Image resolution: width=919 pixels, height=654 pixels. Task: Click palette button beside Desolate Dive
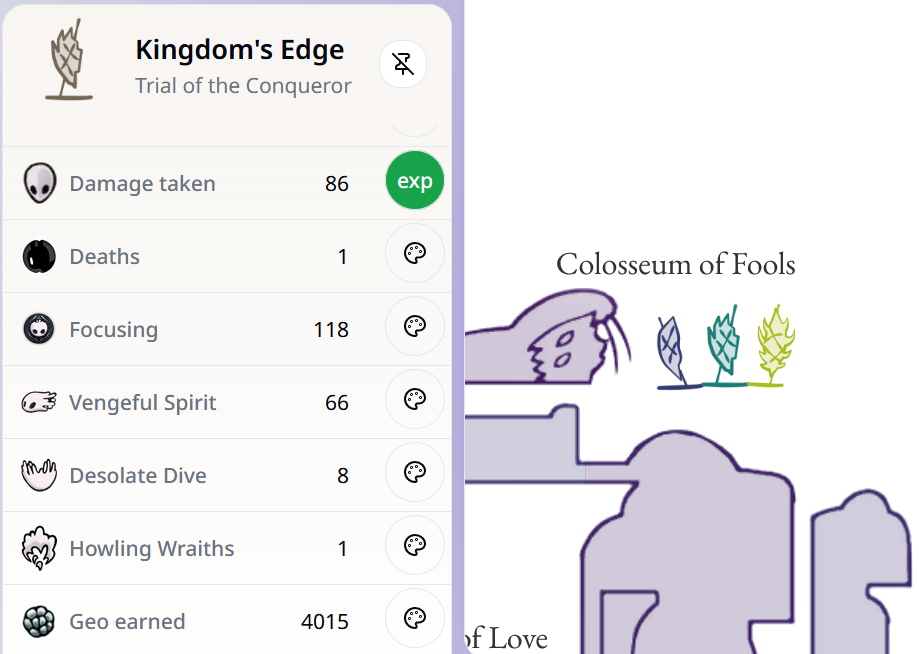coord(414,473)
